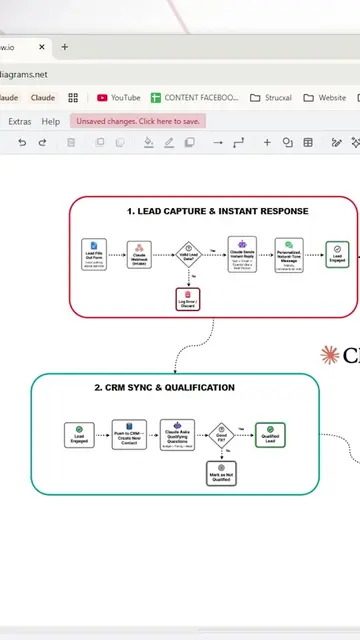
Task: Redo the last undone action
Action: (x=42, y=142)
